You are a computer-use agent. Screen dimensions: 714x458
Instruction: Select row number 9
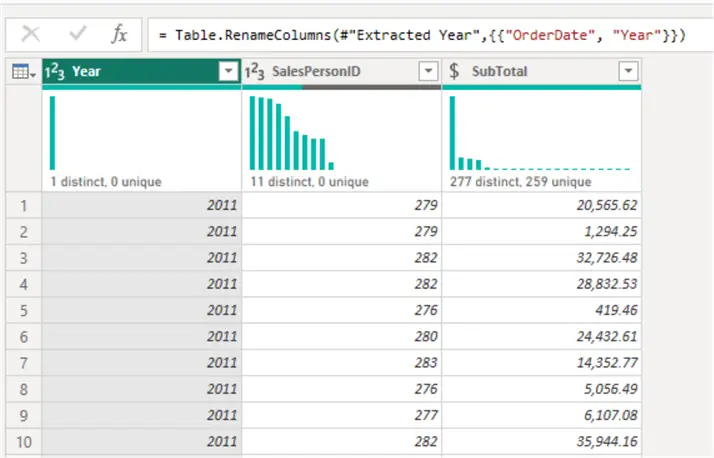[x=24, y=416]
